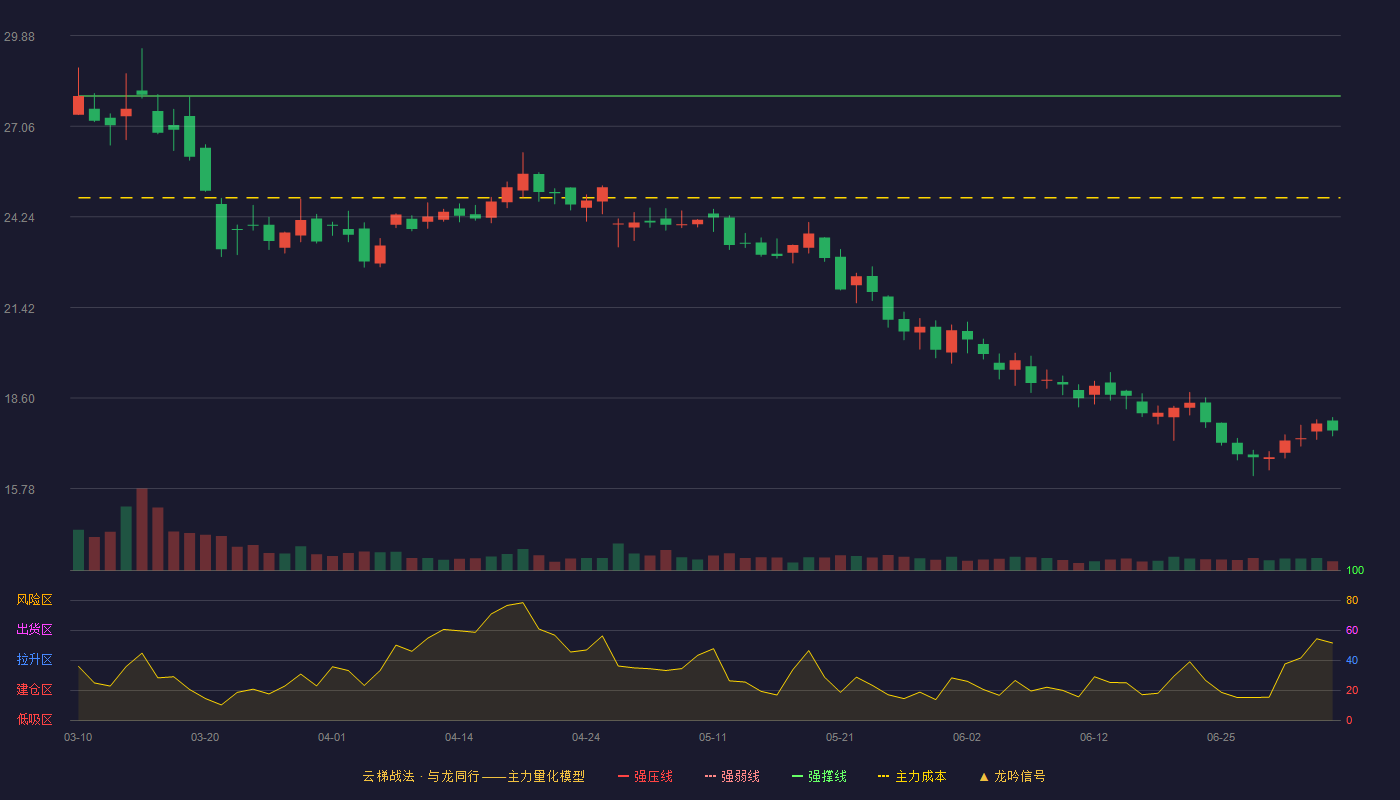Screen dimensions: 1400x800
Task: Select the 低吸区 zone label
Action: tap(34, 719)
